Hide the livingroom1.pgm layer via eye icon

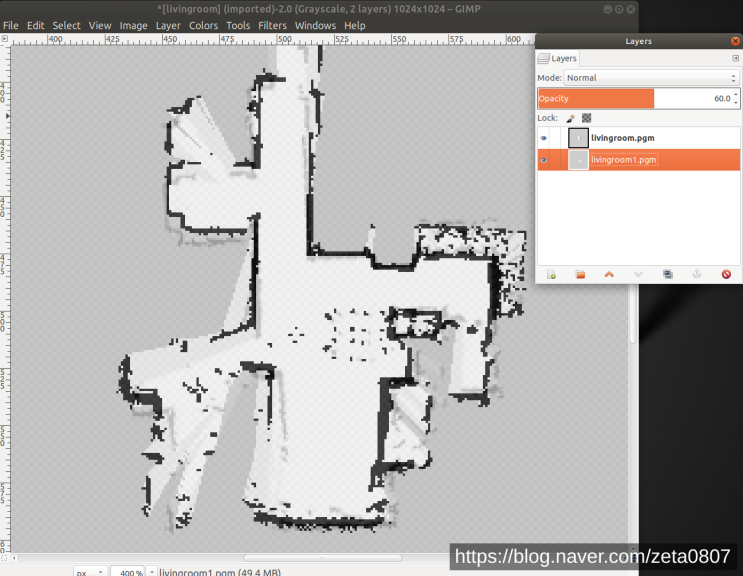[544, 160]
